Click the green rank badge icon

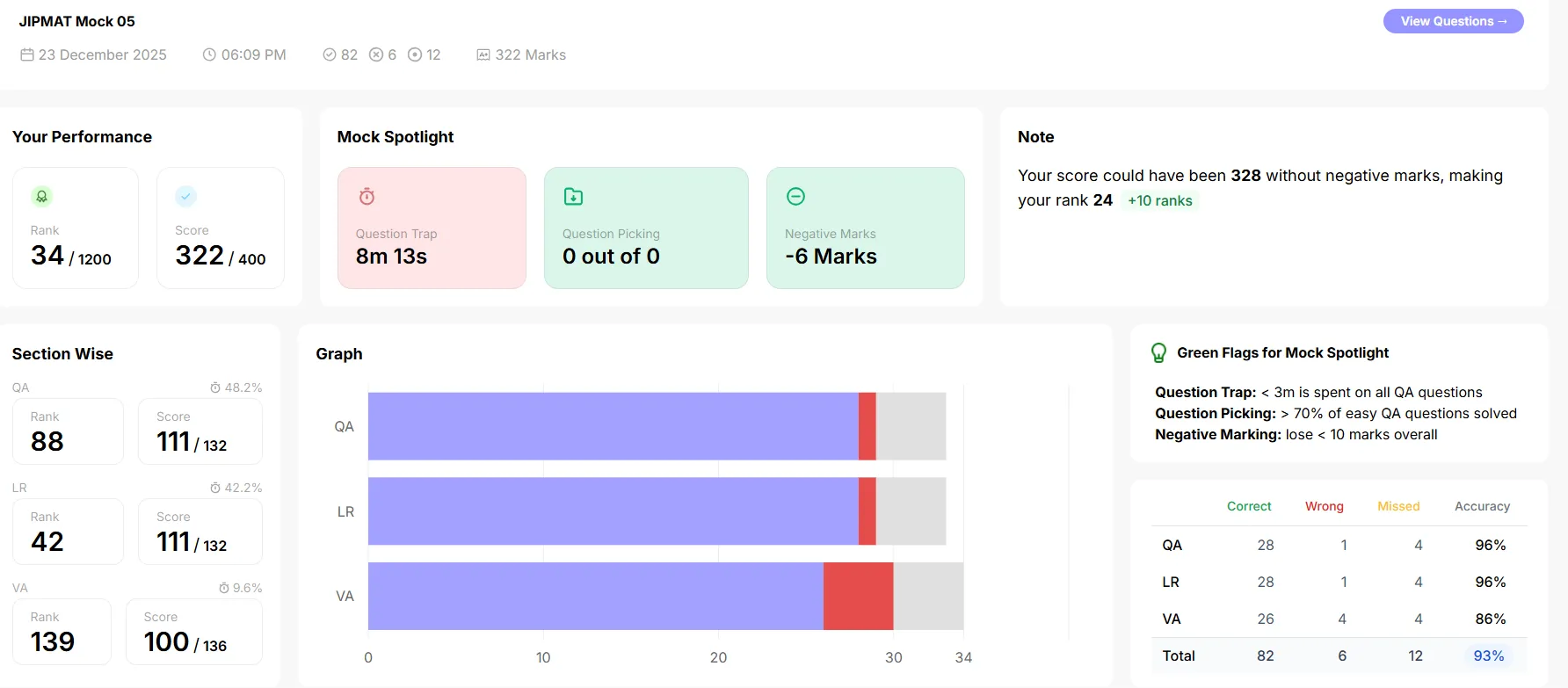tap(41, 196)
